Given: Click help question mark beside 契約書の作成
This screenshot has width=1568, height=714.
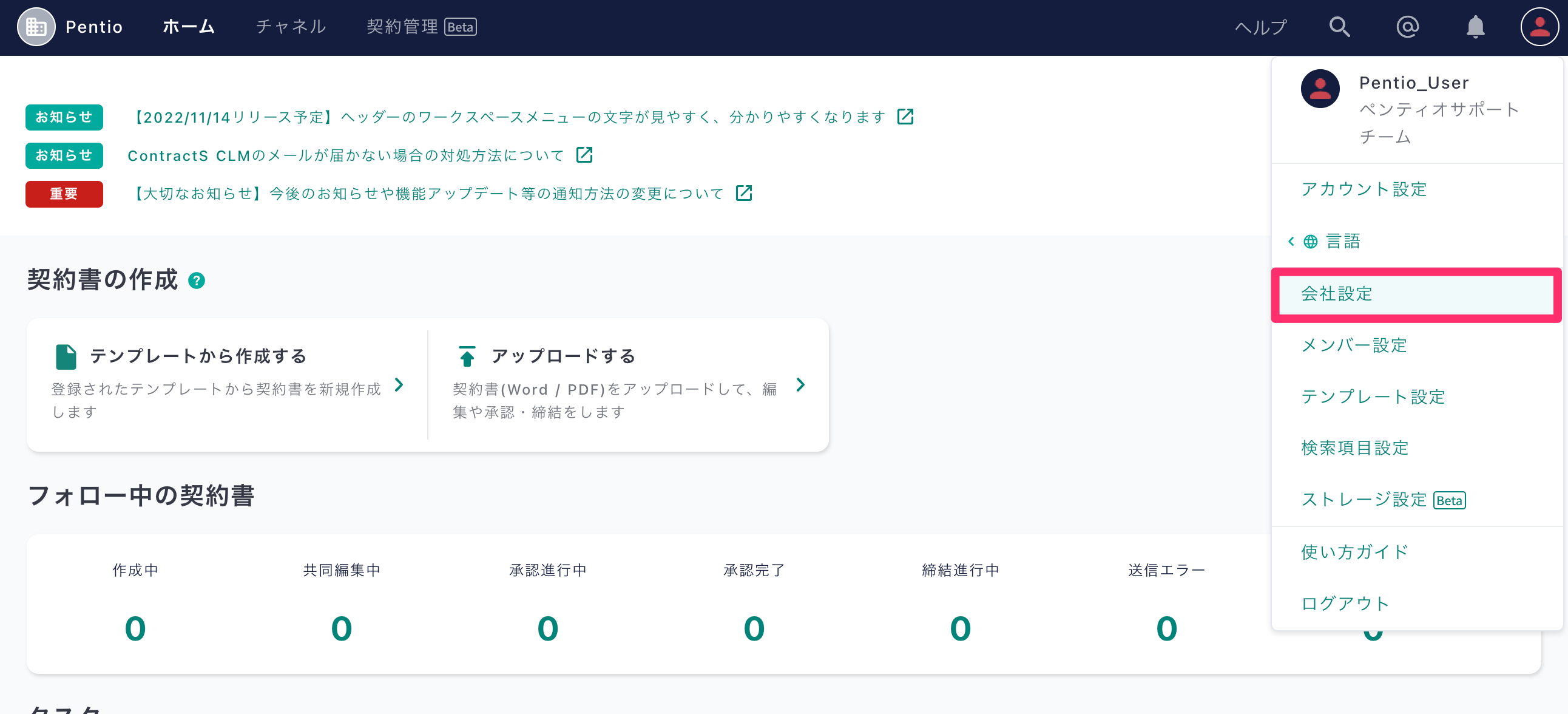Looking at the screenshot, I should coord(197,281).
